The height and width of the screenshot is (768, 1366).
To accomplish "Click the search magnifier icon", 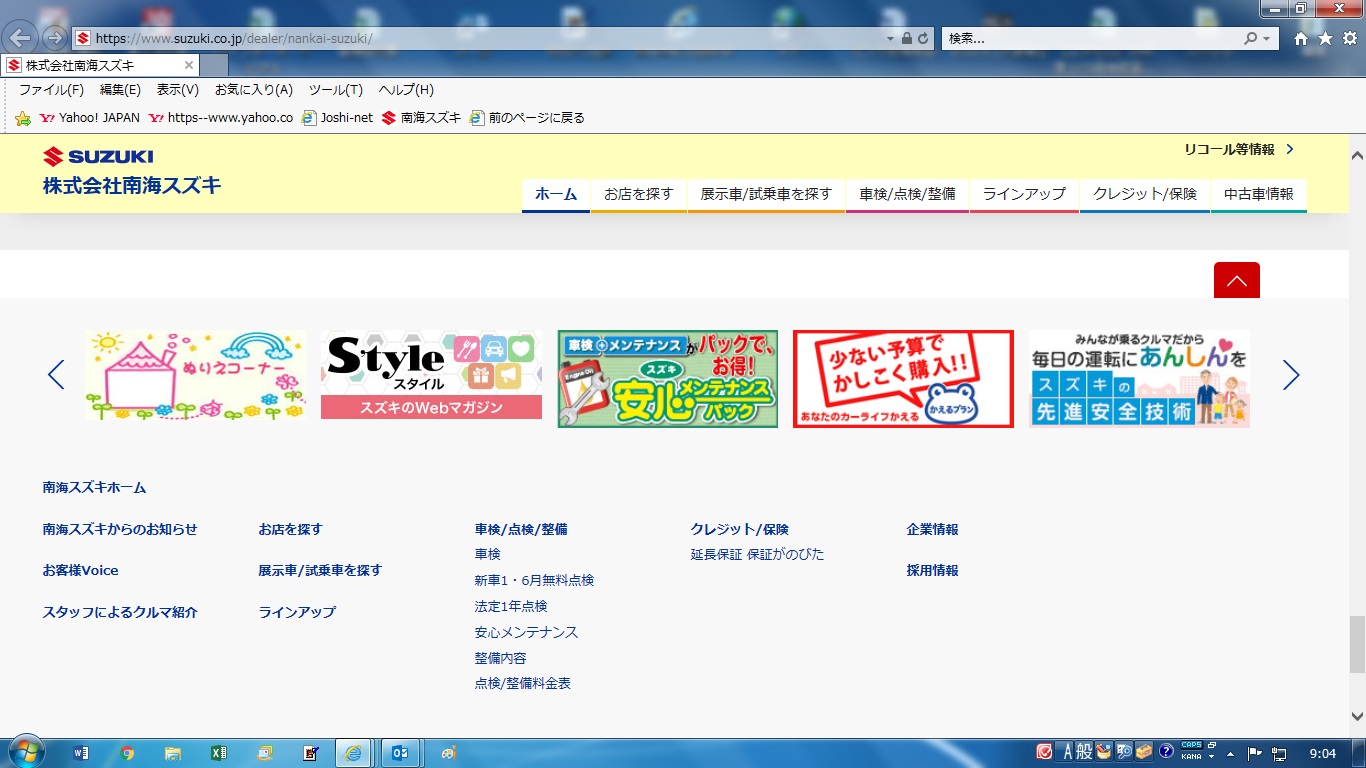I will click(x=1250, y=38).
